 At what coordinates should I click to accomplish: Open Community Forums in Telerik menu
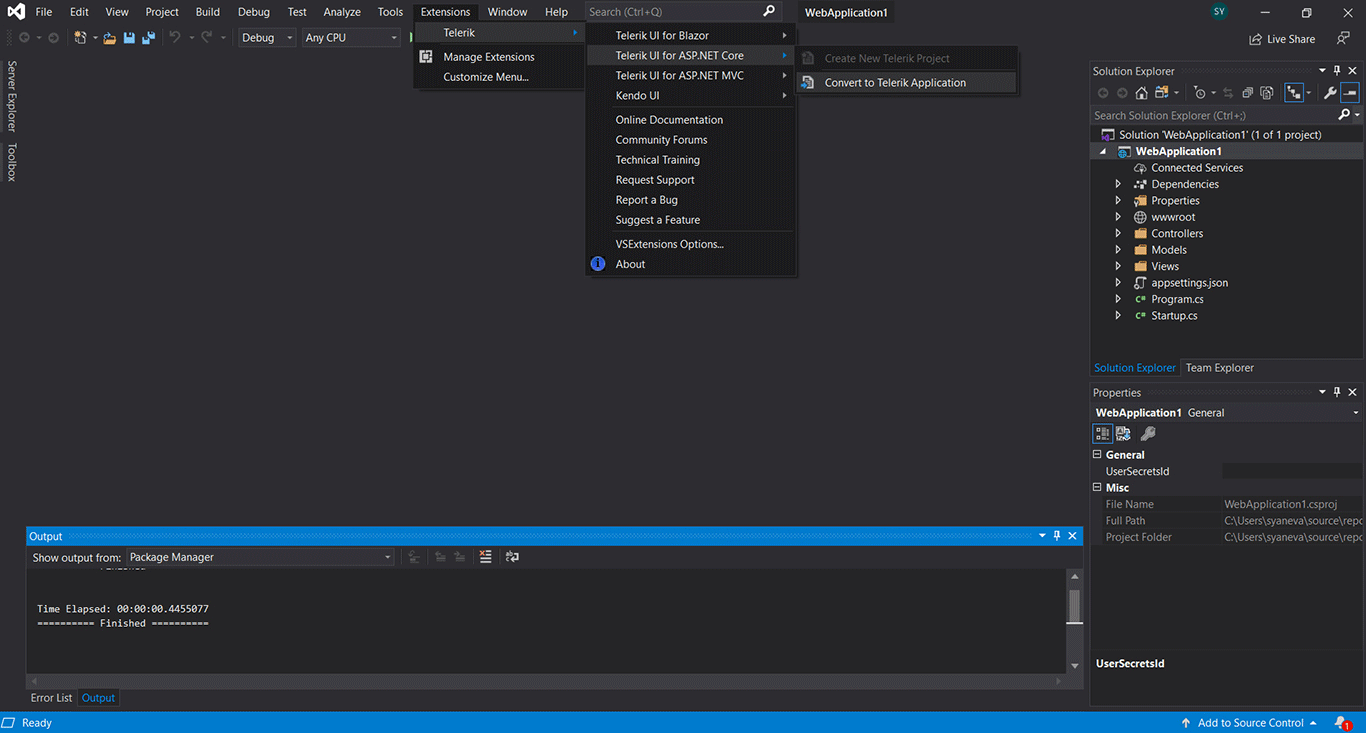[661, 140]
